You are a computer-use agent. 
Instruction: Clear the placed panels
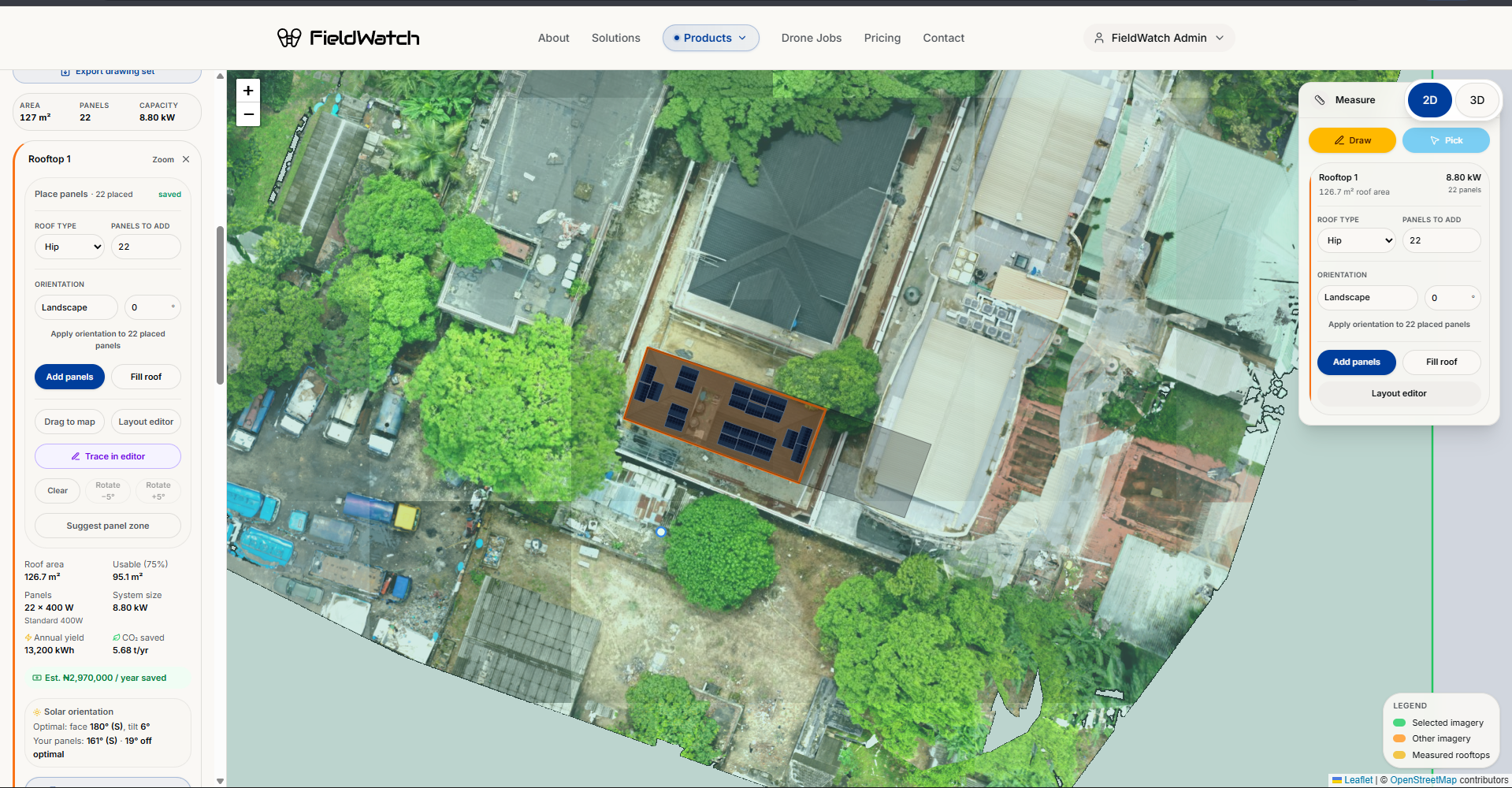coord(58,490)
